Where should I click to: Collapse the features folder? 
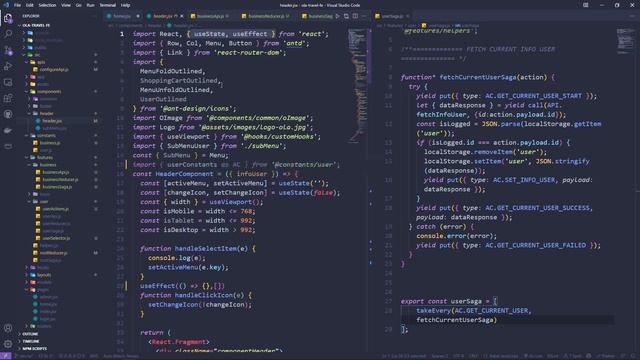(45, 158)
